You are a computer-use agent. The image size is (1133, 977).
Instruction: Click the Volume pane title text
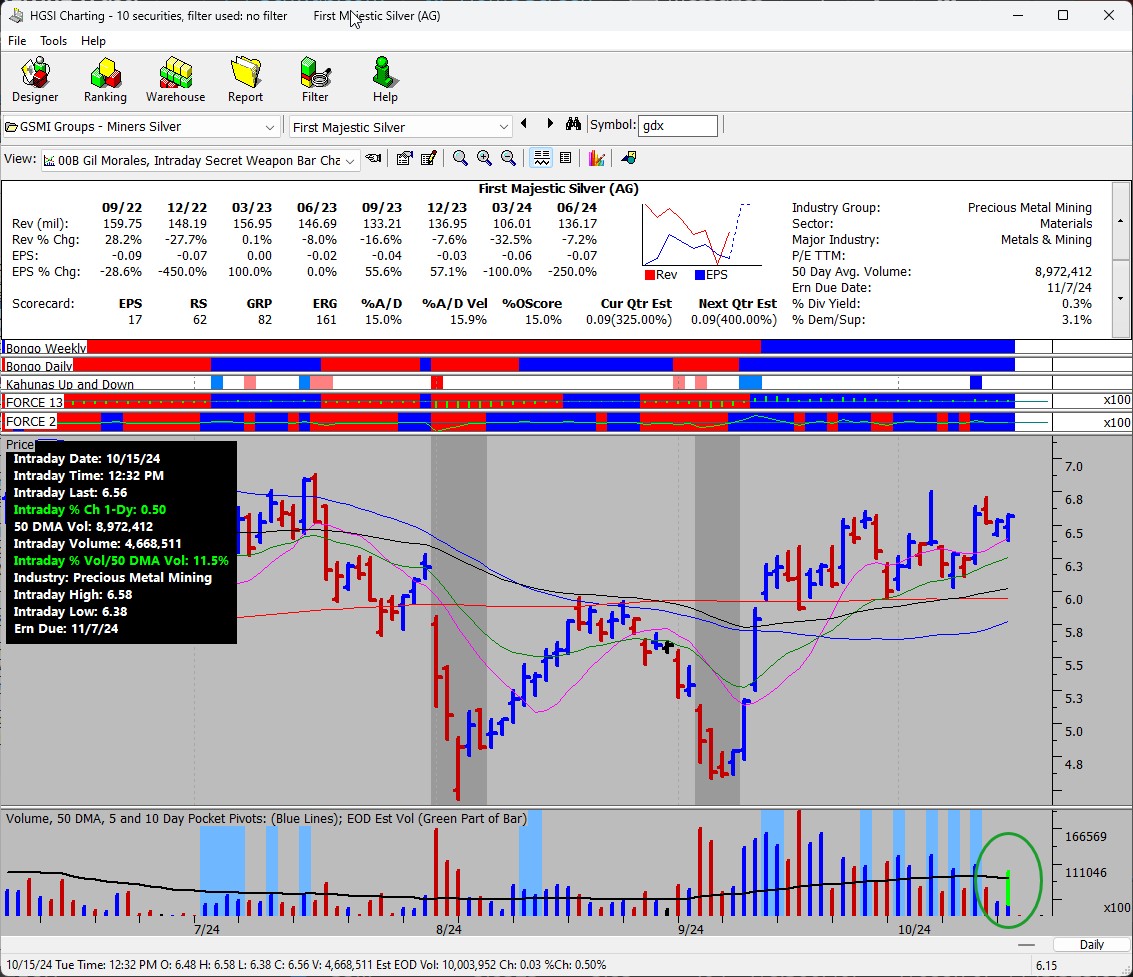(267, 819)
